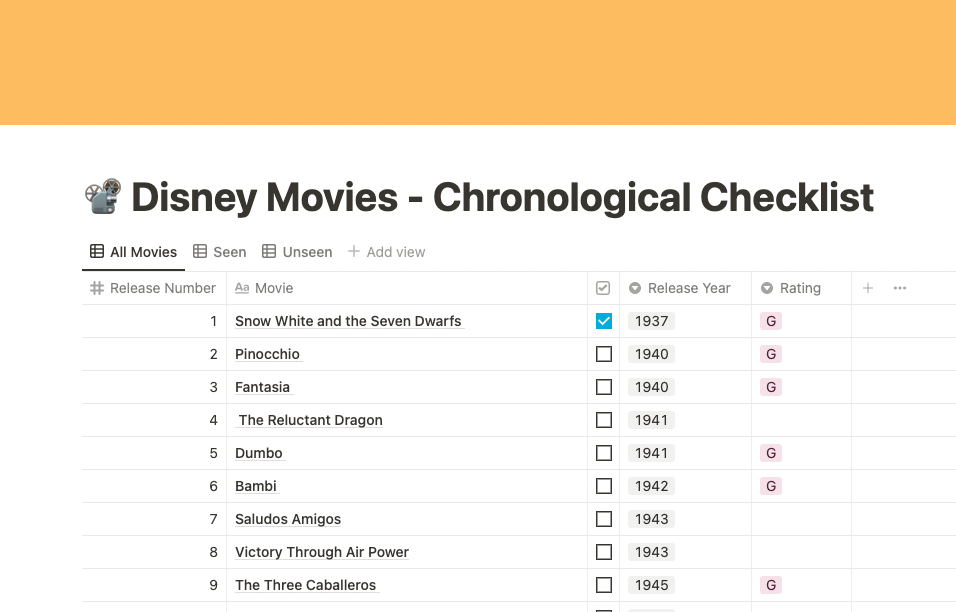Click Add view button
The width and height of the screenshot is (956, 612).
coord(386,252)
